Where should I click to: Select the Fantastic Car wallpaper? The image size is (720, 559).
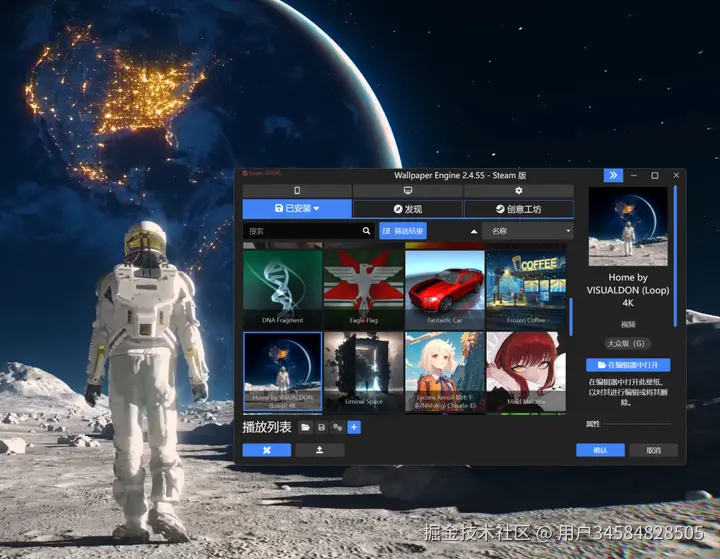[445, 289]
